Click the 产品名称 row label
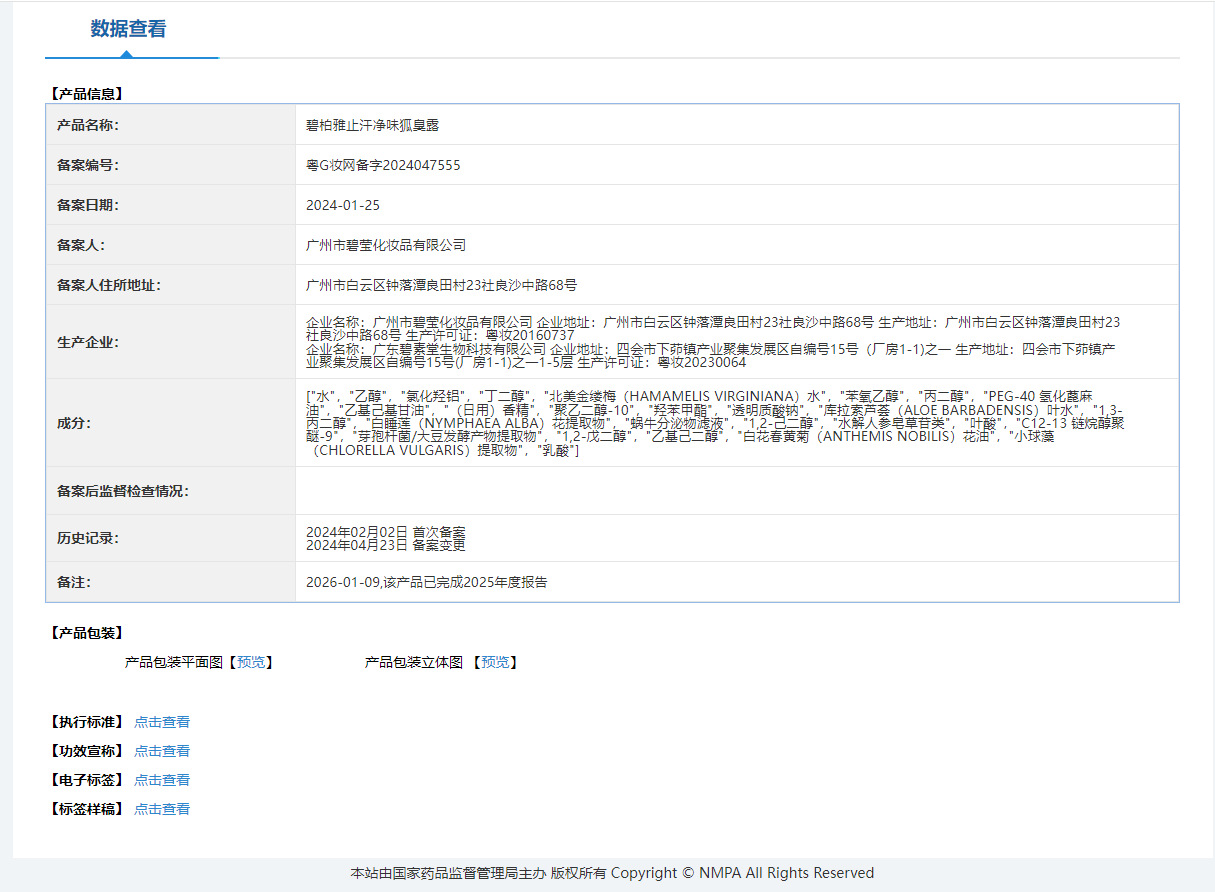The height and width of the screenshot is (892, 1215). coord(88,125)
